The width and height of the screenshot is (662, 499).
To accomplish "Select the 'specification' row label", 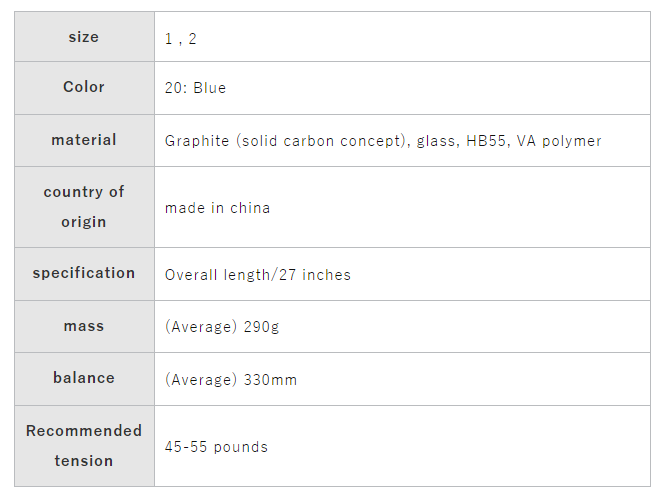I will (x=84, y=273).
